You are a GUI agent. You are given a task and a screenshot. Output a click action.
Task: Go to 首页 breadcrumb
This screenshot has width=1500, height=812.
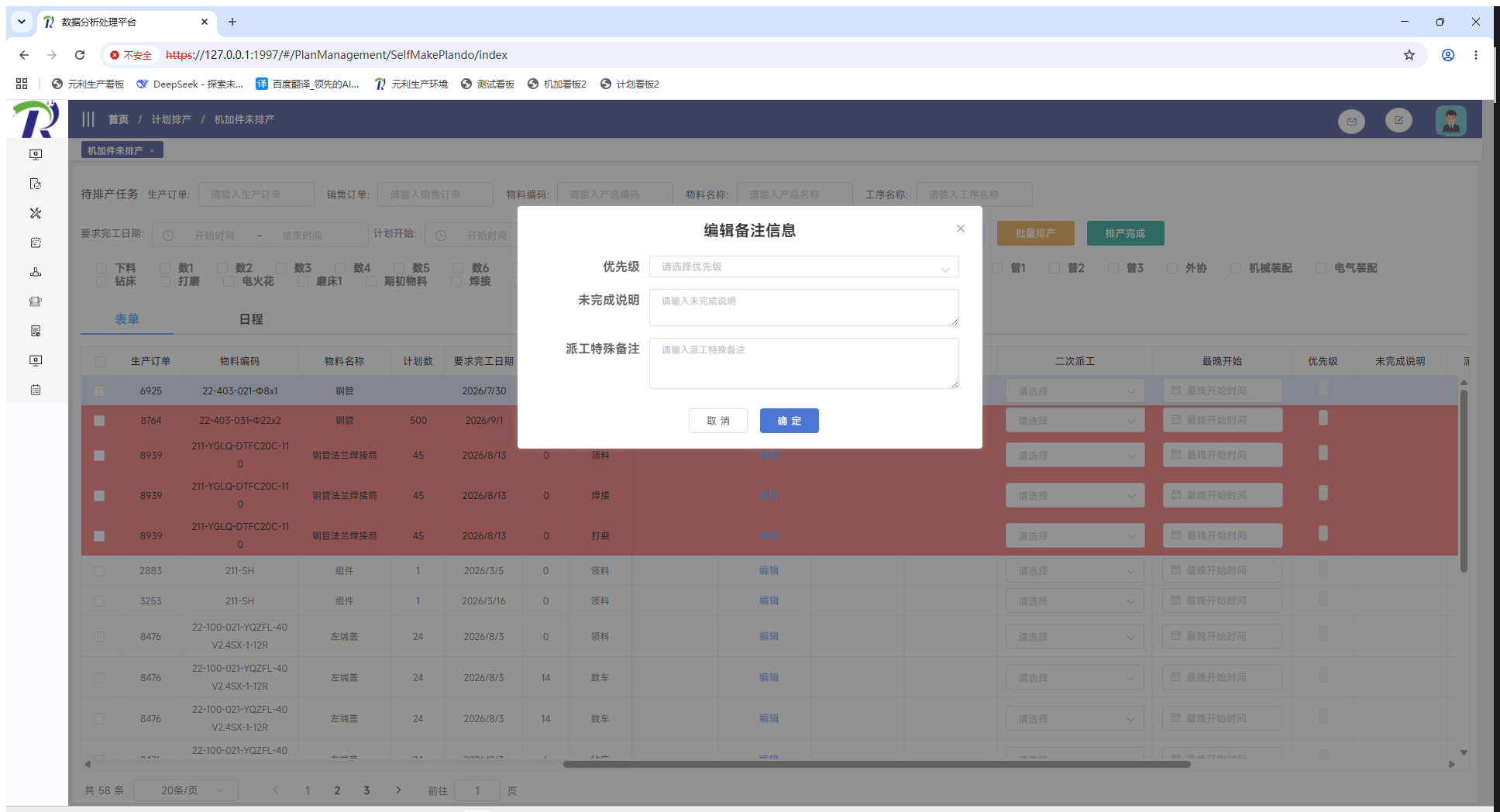[119, 119]
